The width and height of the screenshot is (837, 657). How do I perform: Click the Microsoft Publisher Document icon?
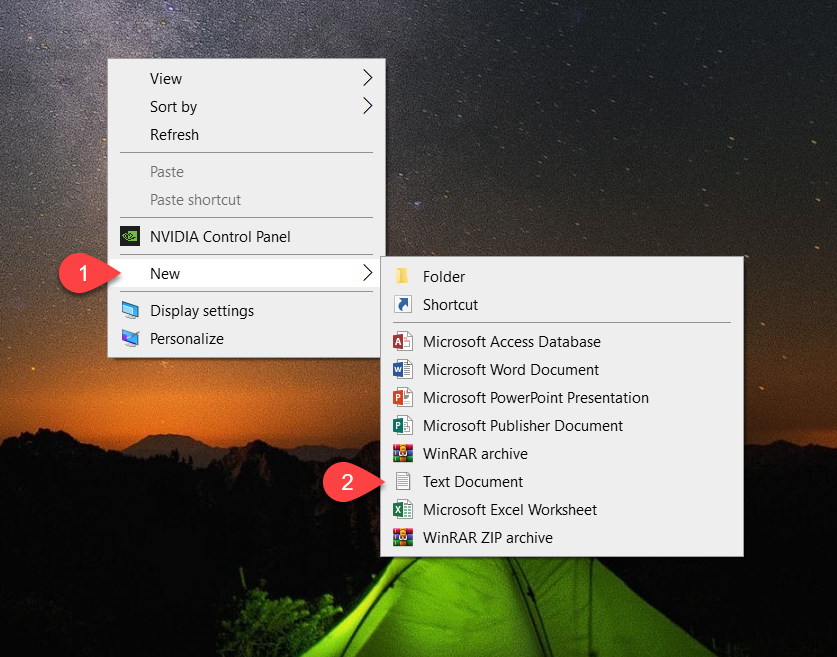[x=402, y=426]
